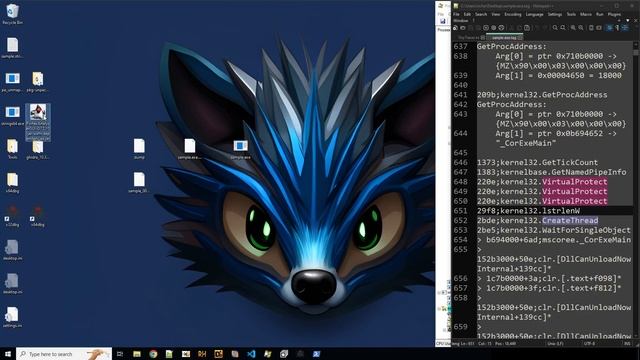The image size is (640, 360).
Task: Click the Notepad++ vertical scrollbar
Action: coord(636,190)
